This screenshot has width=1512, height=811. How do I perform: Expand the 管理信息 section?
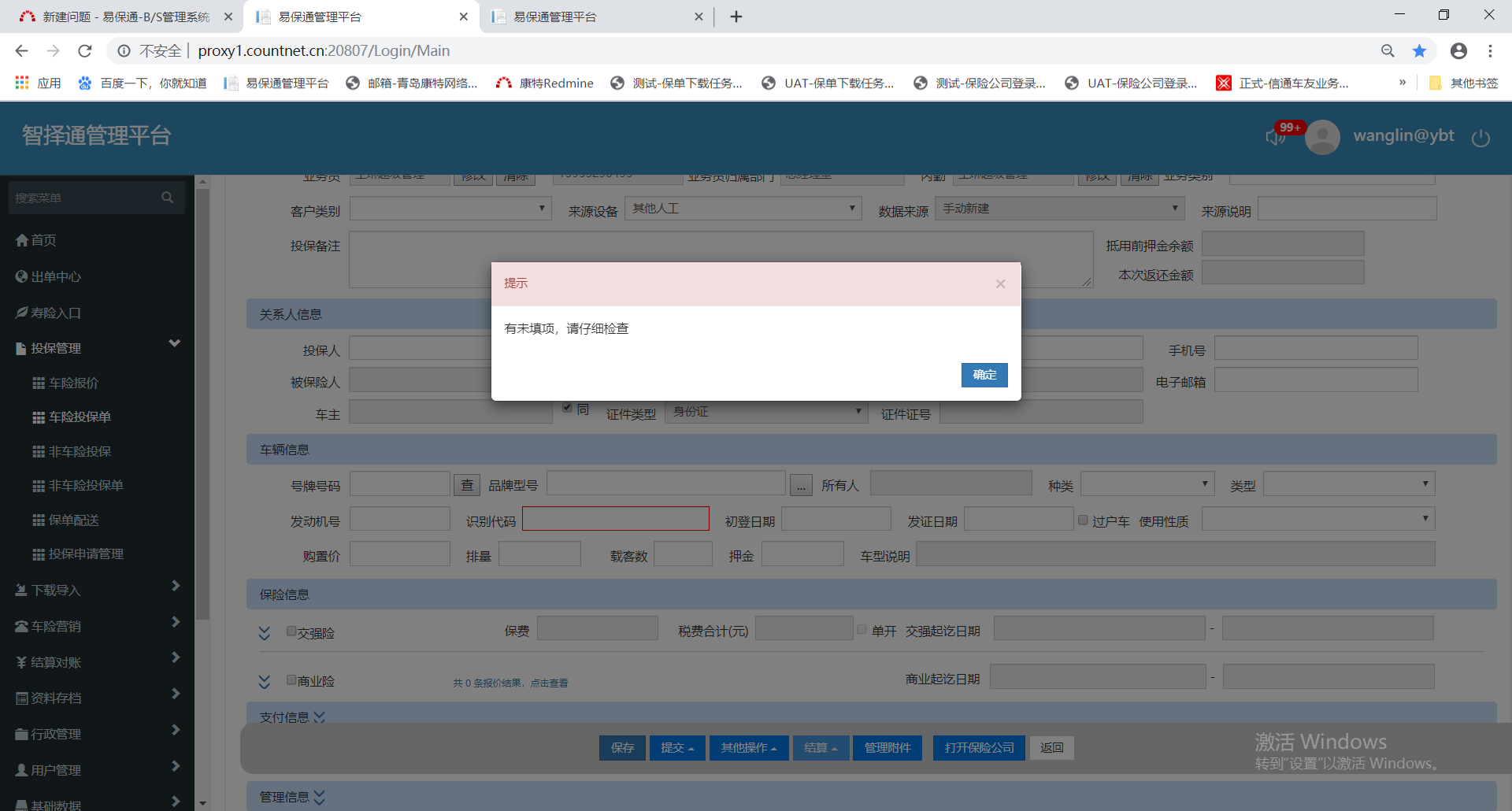[x=319, y=798]
